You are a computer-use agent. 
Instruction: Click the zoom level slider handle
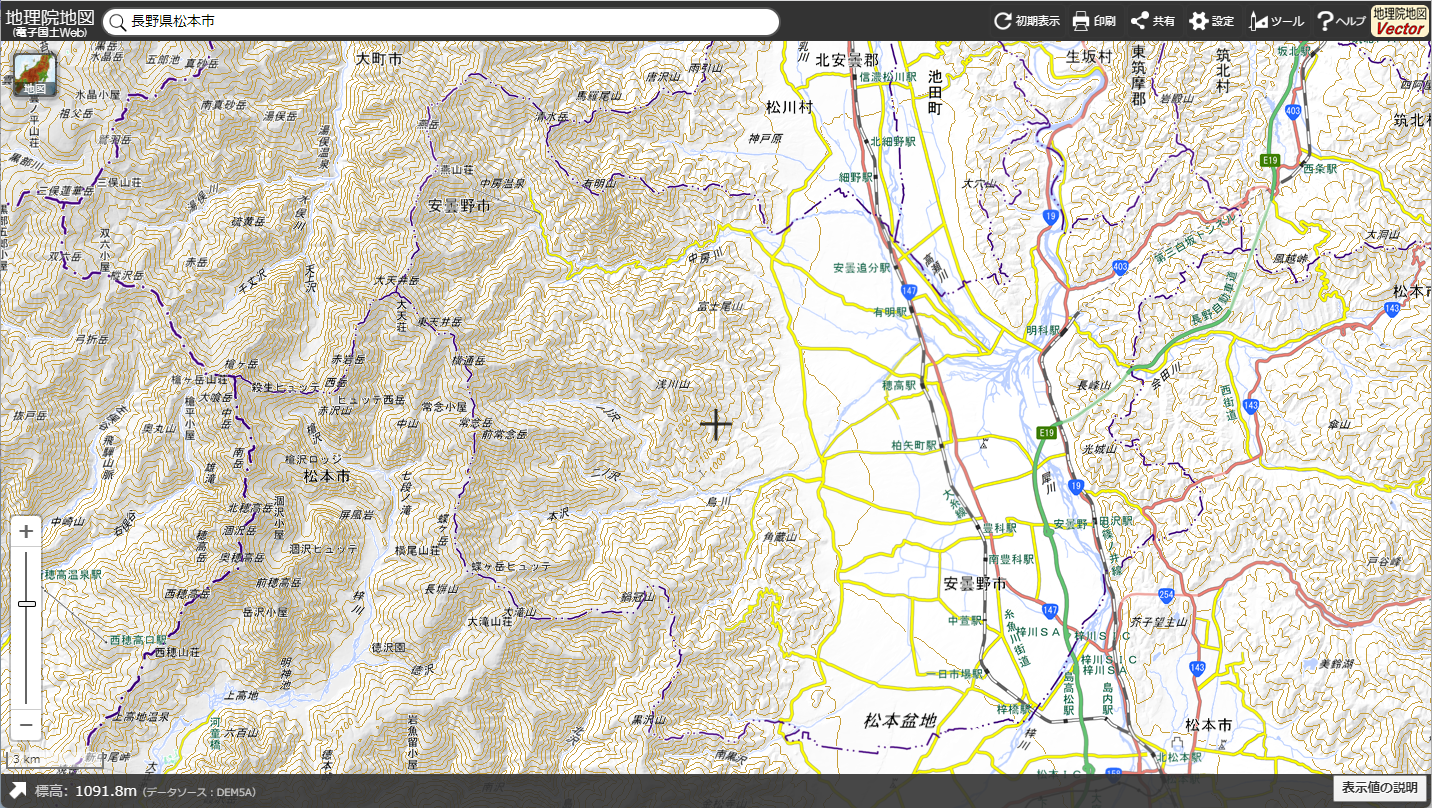[27, 603]
